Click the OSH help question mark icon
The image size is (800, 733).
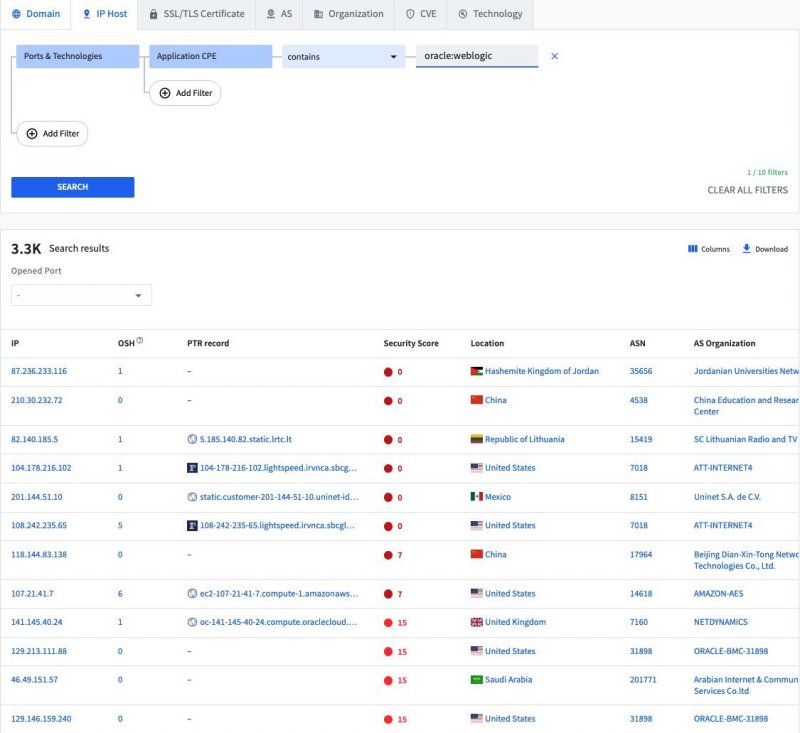click(139, 341)
